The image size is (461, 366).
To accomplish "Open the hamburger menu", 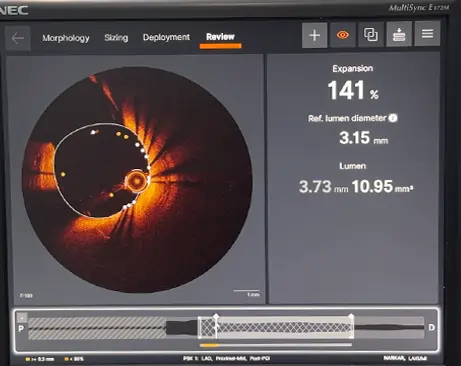I will pyautogui.click(x=427, y=34).
